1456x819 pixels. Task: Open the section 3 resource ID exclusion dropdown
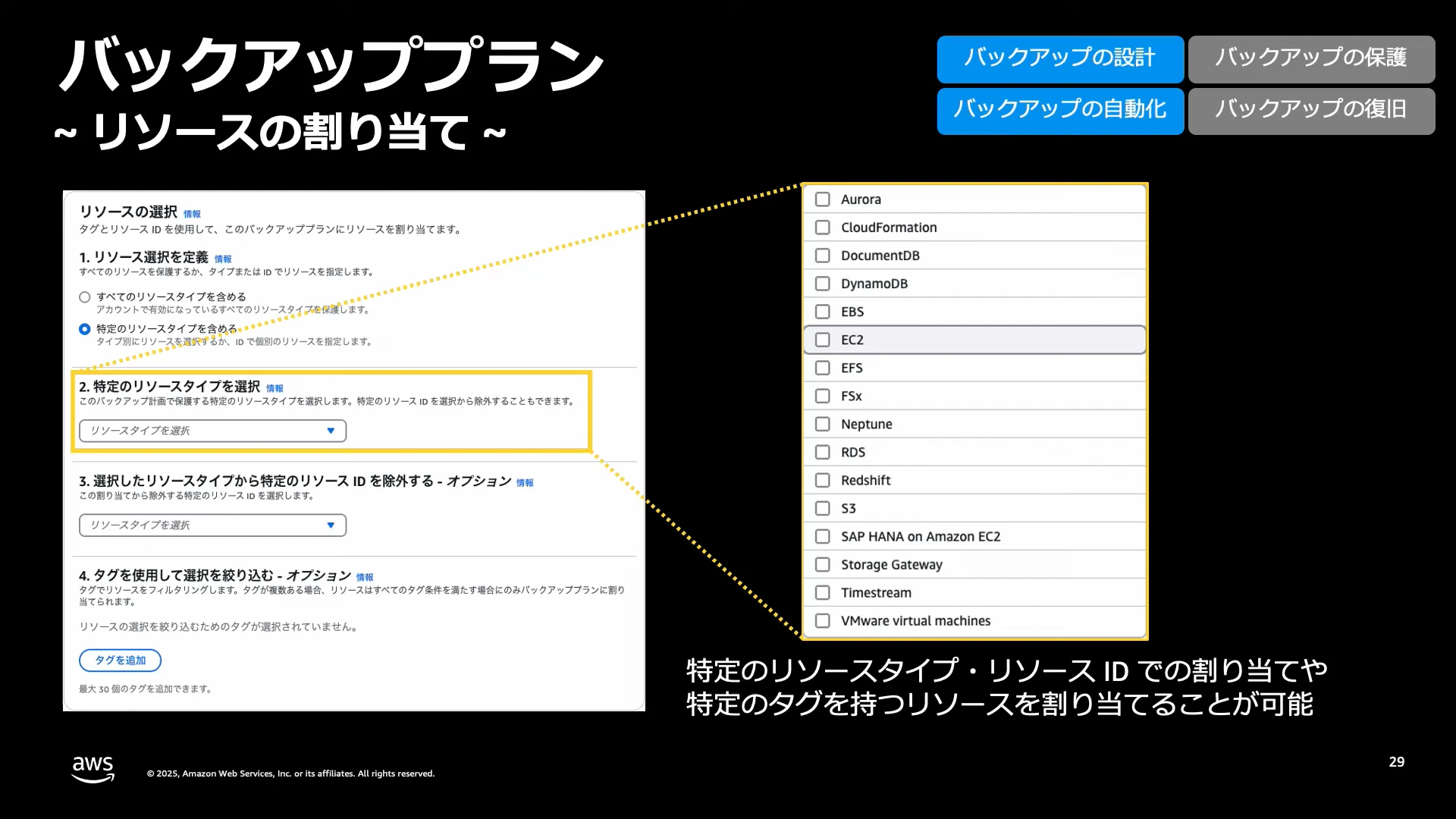click(212, 526)
